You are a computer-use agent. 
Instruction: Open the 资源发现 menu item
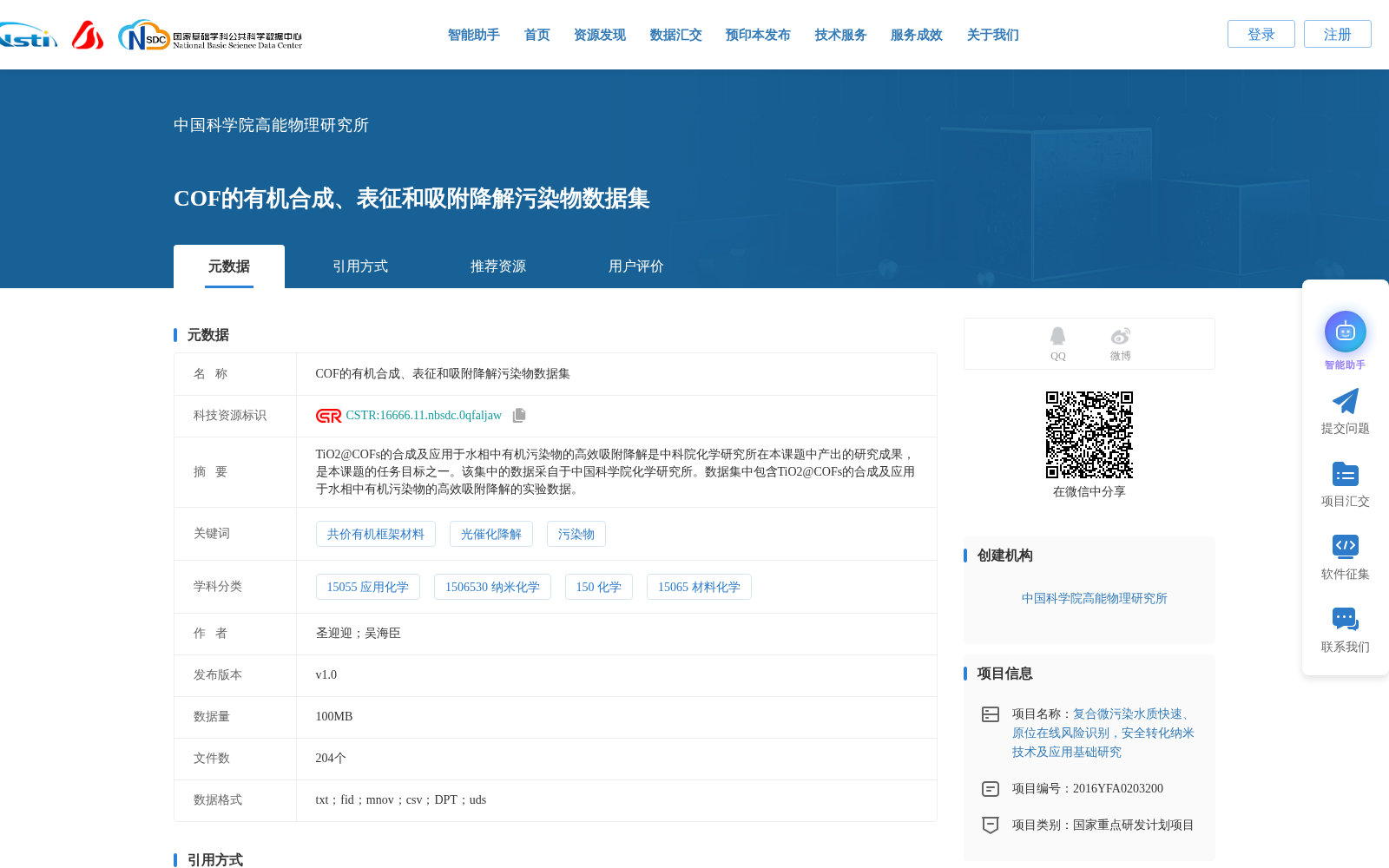pyautogui.click(x=600, y=35)
